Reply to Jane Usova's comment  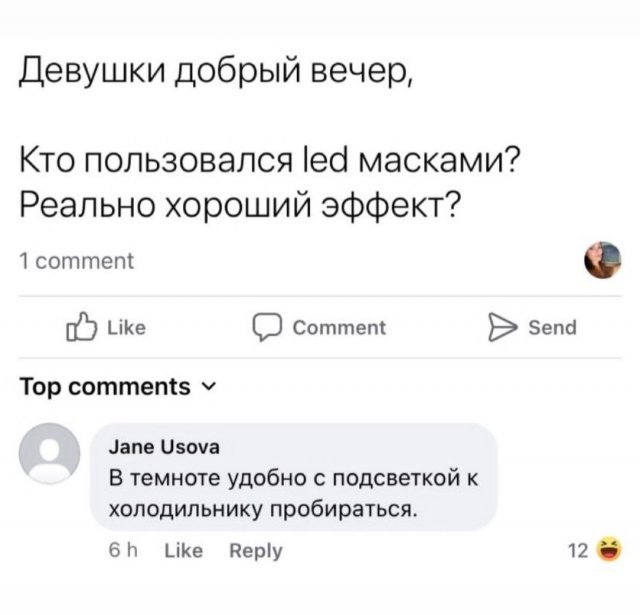(256, 550)
